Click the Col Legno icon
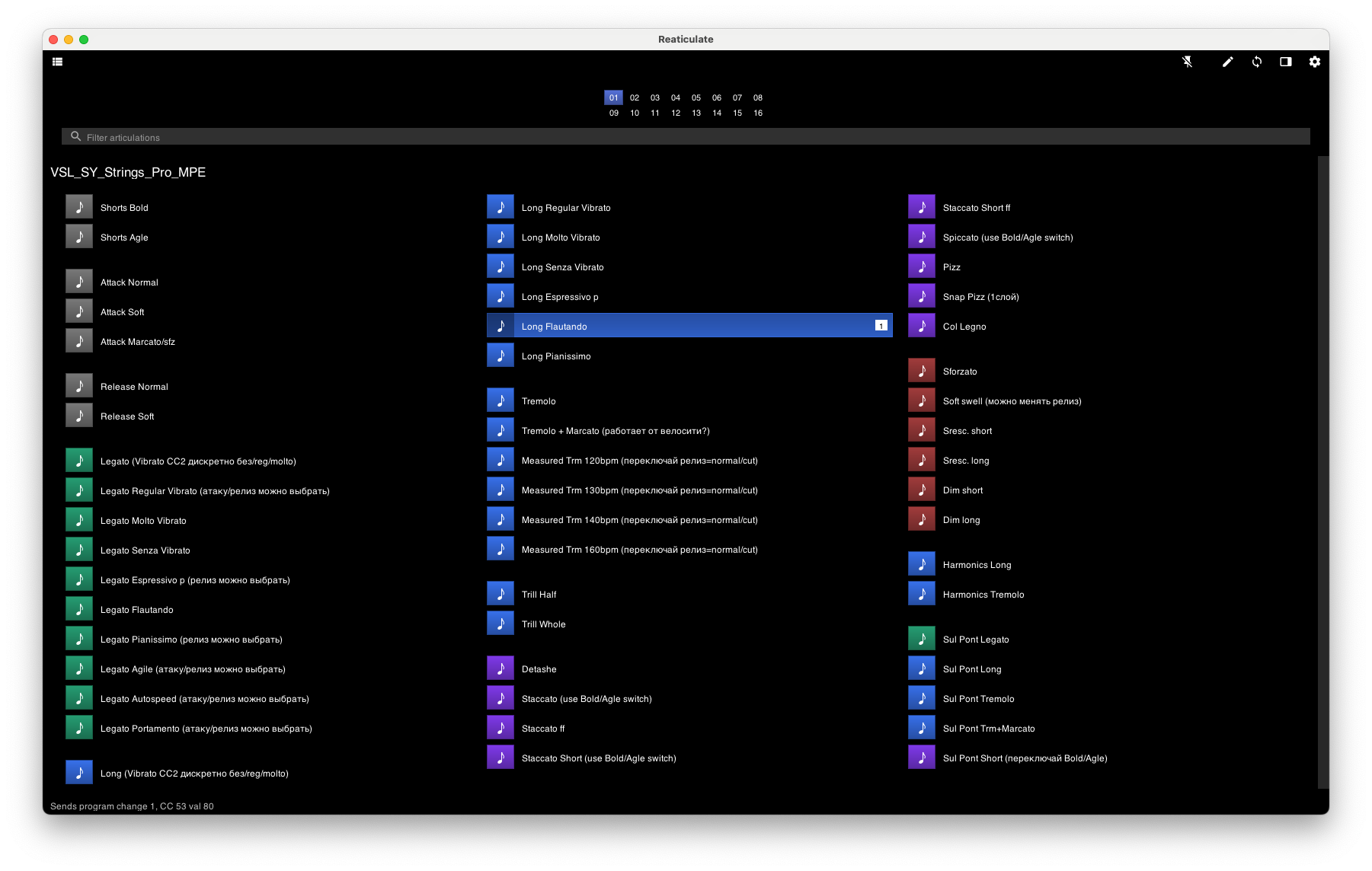 coord(922,326)
